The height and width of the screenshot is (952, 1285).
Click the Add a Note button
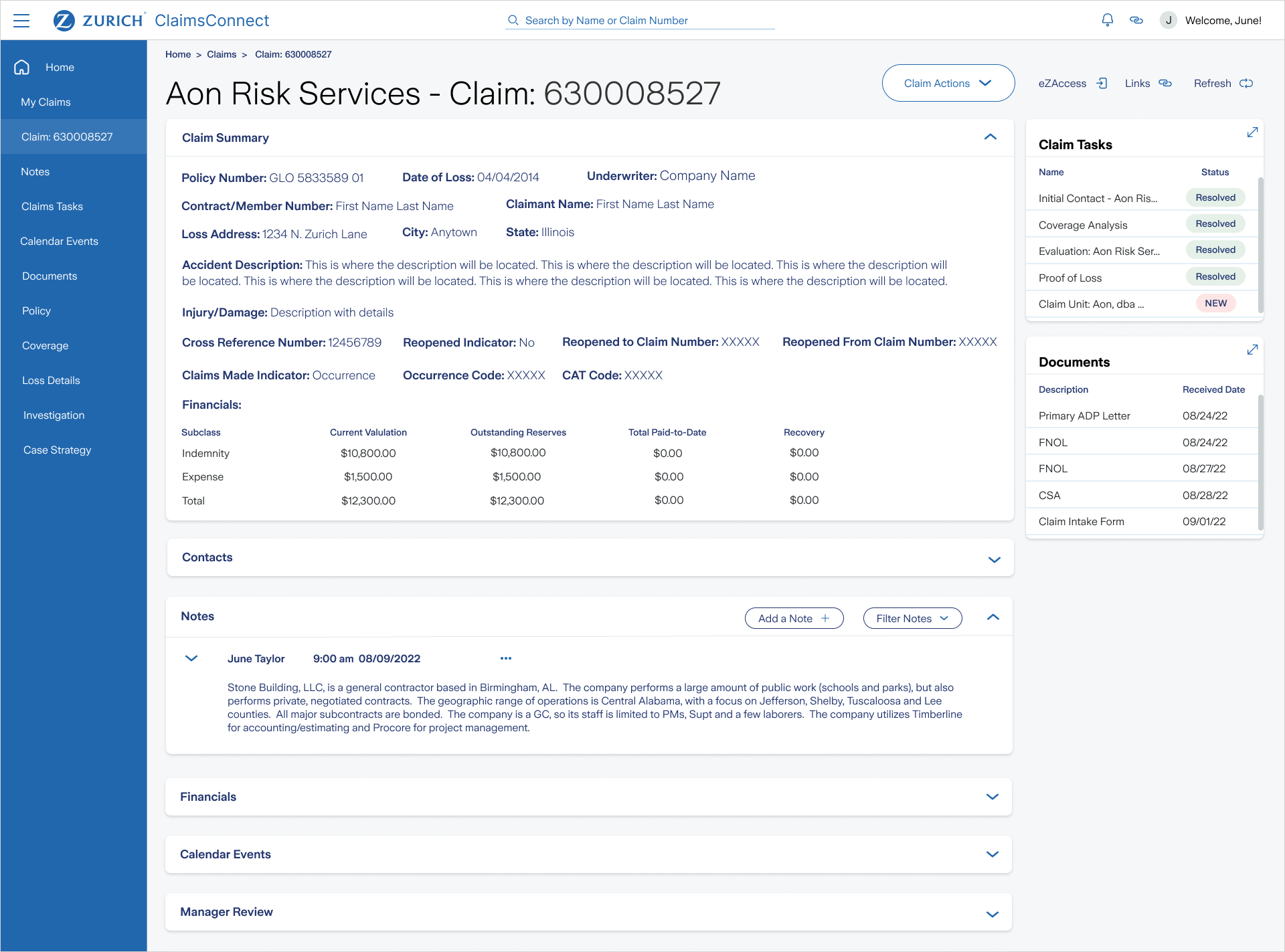(794, 618)
